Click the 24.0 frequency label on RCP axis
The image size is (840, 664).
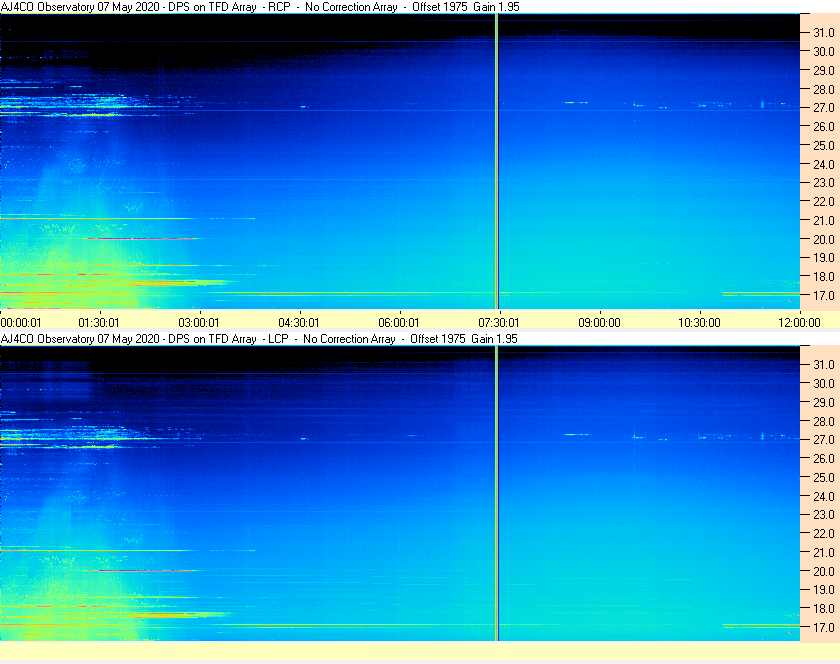[x=824, y=164]
